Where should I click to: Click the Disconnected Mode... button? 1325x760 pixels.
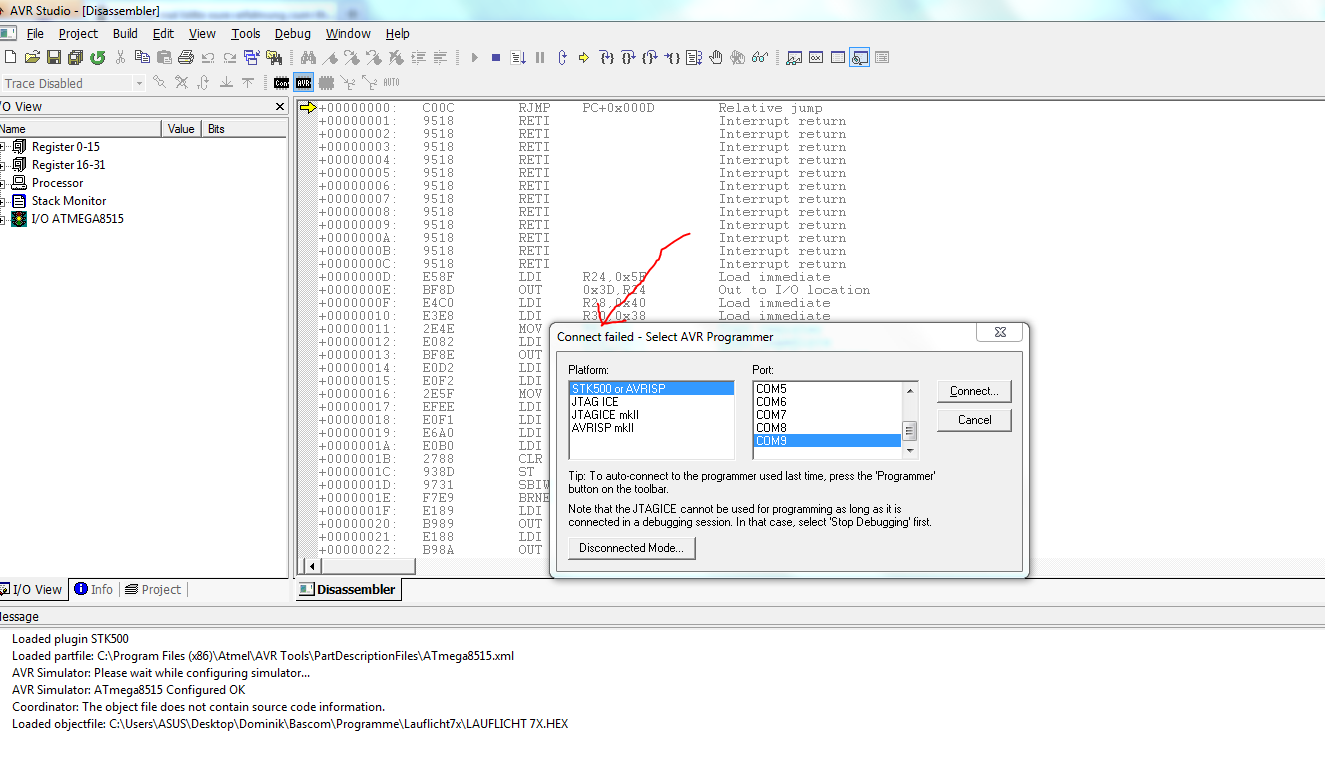[x=631, y=548]
